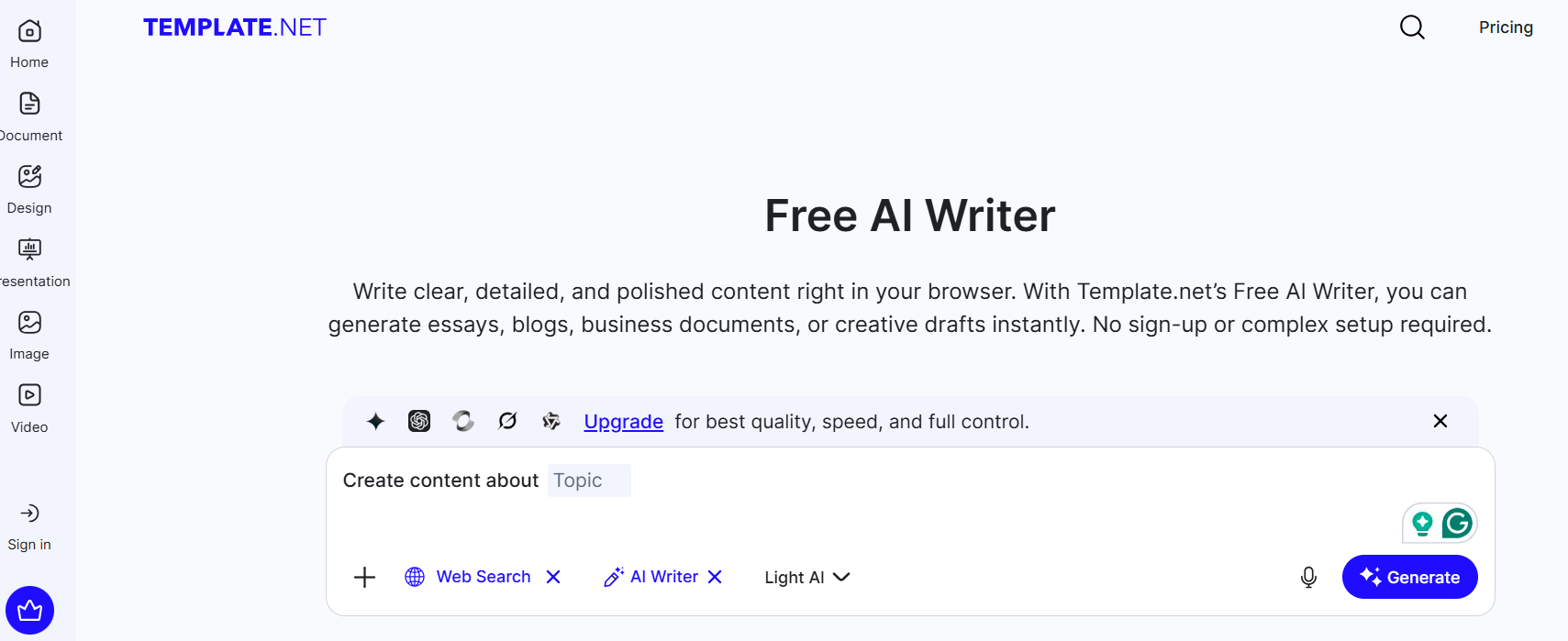1568x641 pixels.
Task: Open the ChatGPT model icon
Action: click(419, 421)
